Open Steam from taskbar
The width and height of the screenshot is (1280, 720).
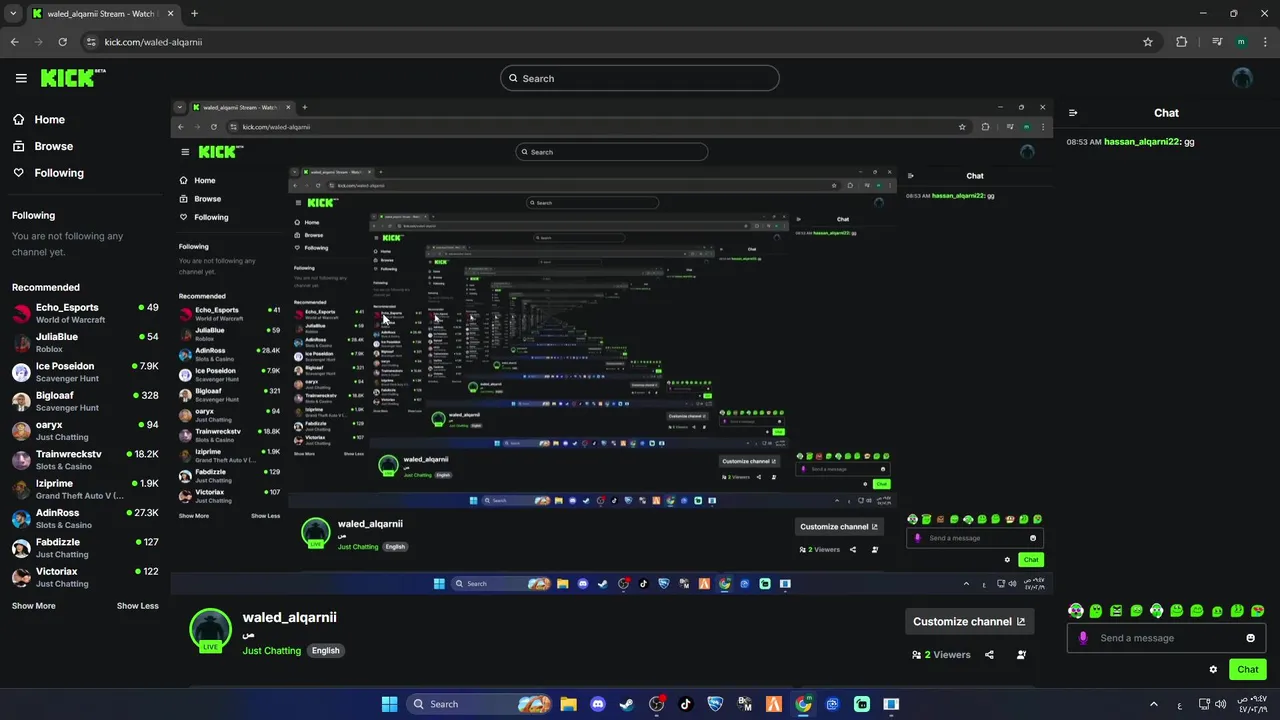pos(627,704)
